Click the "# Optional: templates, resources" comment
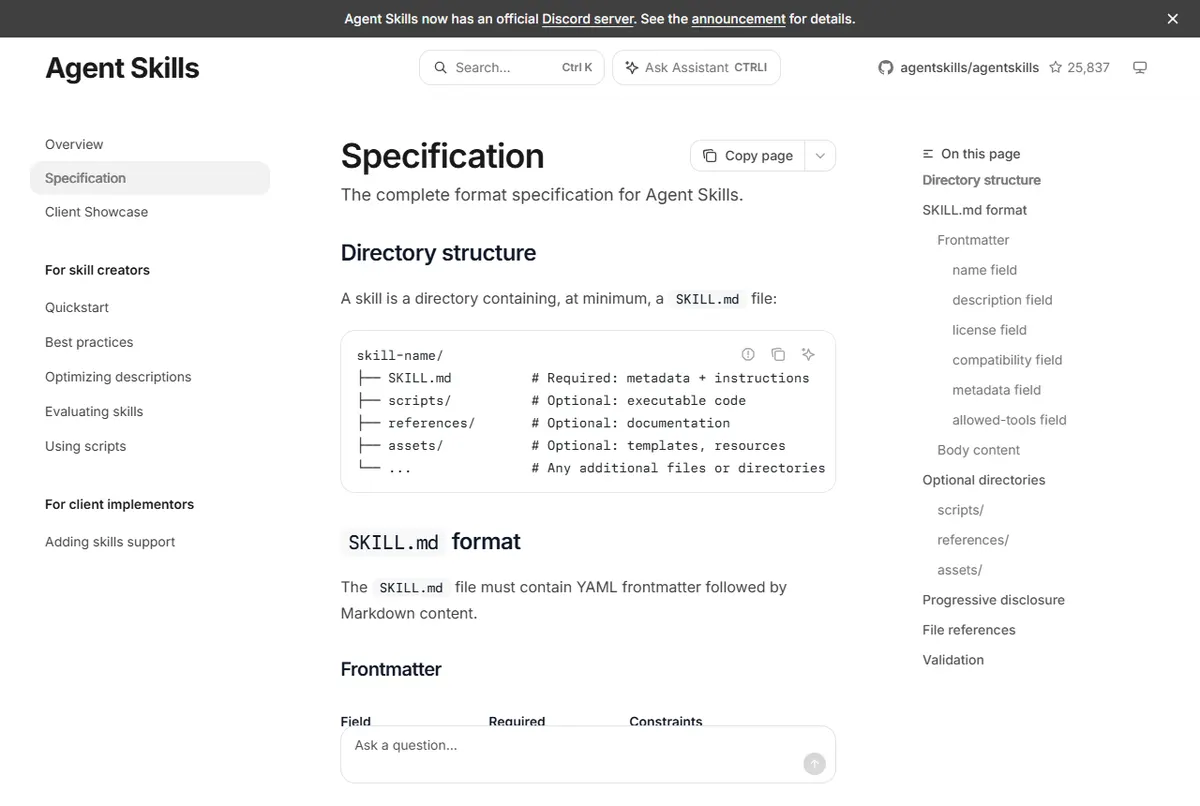1200x806 pixels. [x=658, y=446]
